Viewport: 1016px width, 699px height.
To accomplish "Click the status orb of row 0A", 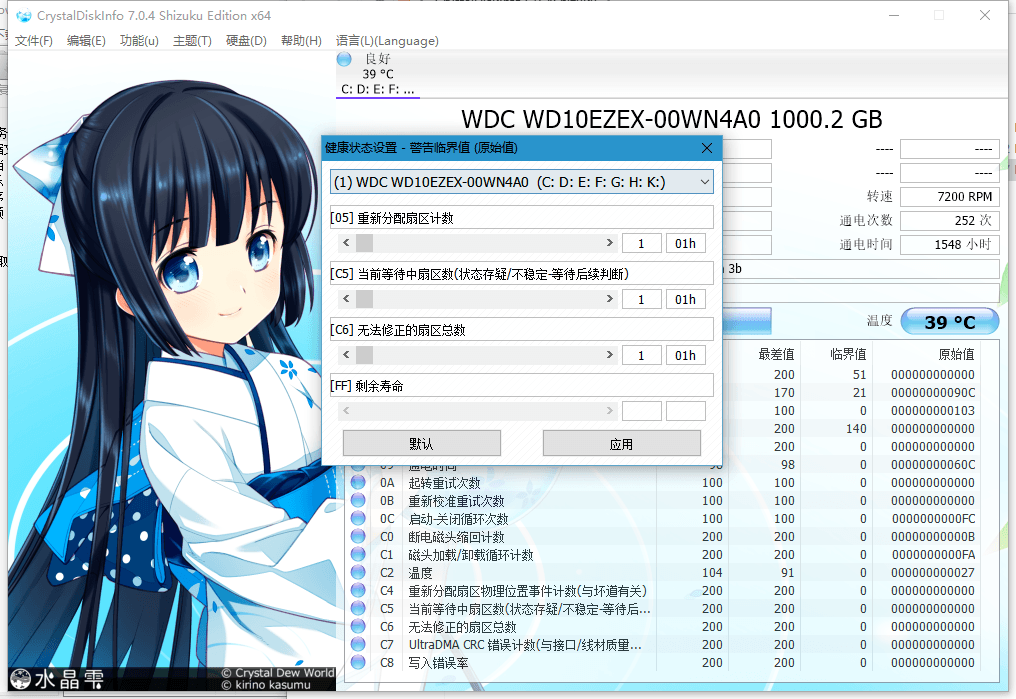I will tap(358, 483).
